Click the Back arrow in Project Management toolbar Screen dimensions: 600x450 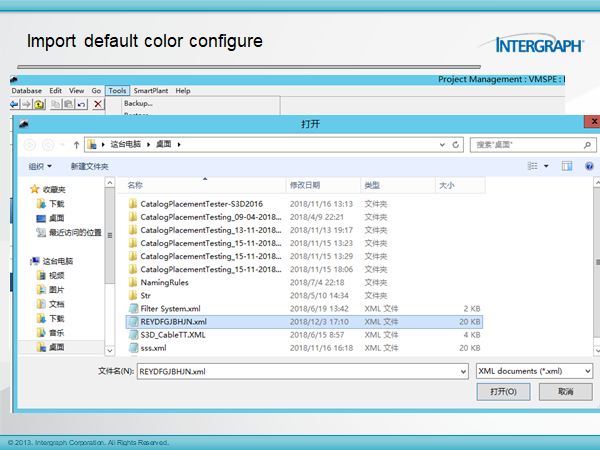click(x=15, y=104)
